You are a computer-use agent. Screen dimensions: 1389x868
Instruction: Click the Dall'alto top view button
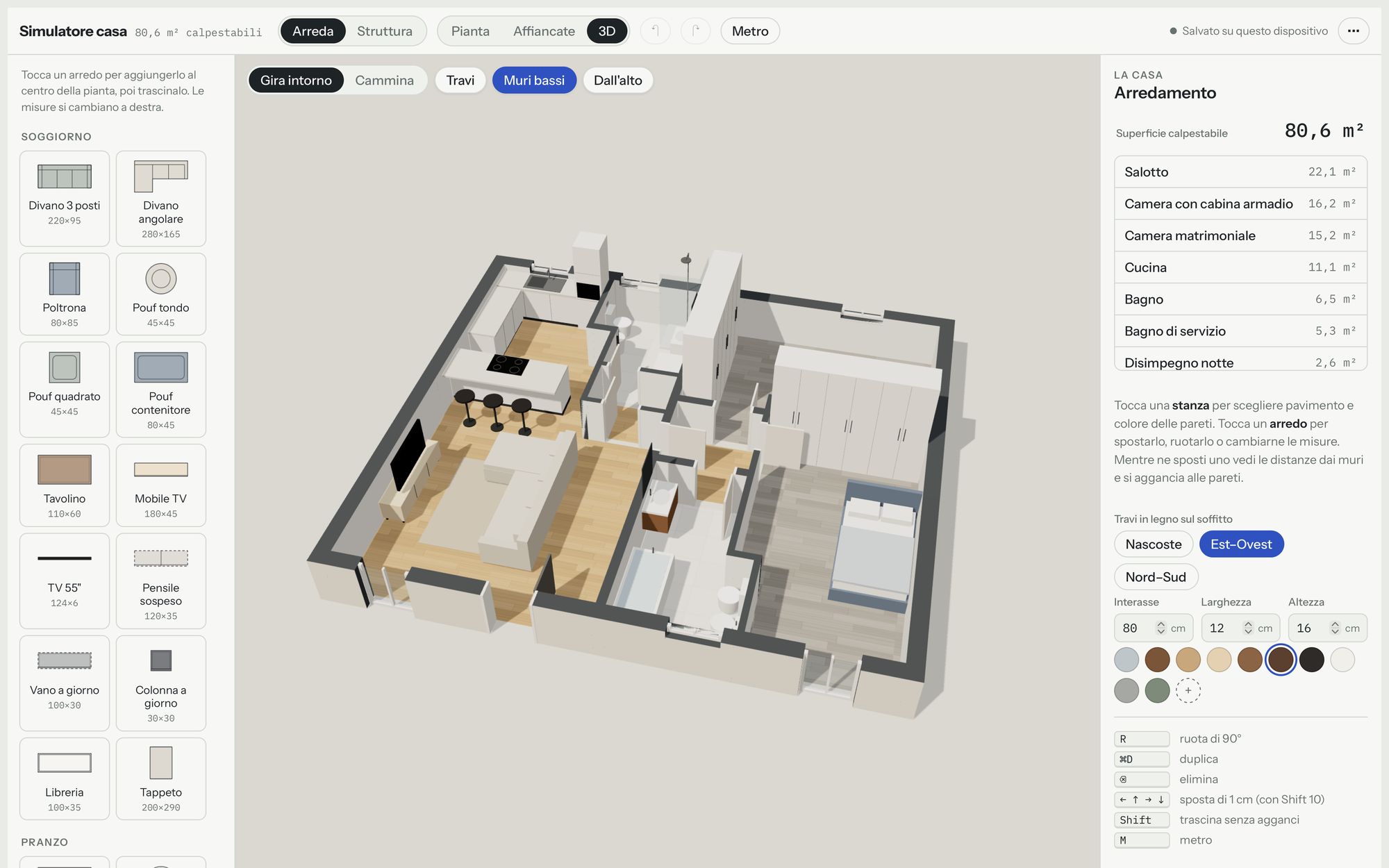tap(618, 81)
